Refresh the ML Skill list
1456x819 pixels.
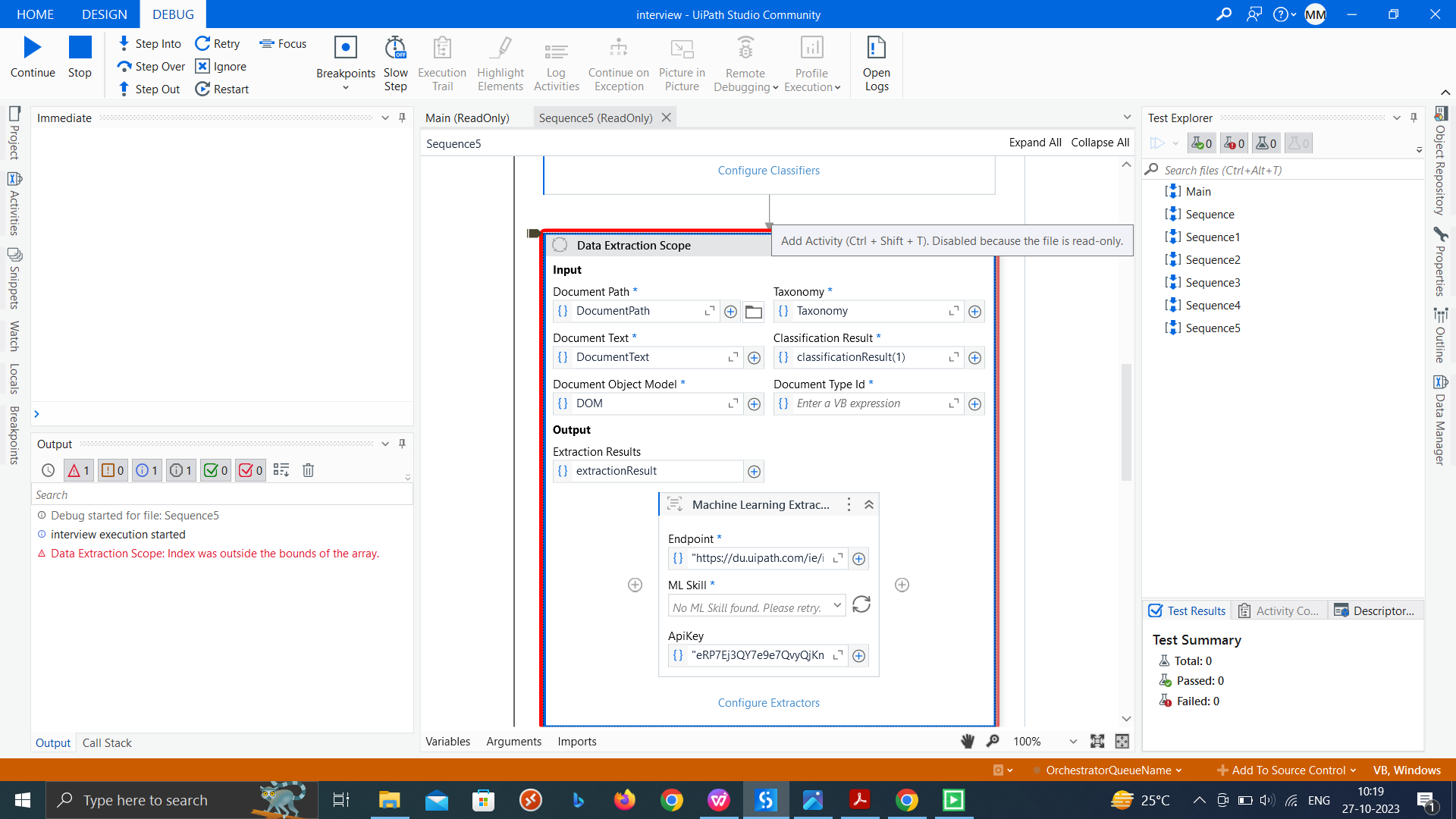coord(861,604)
